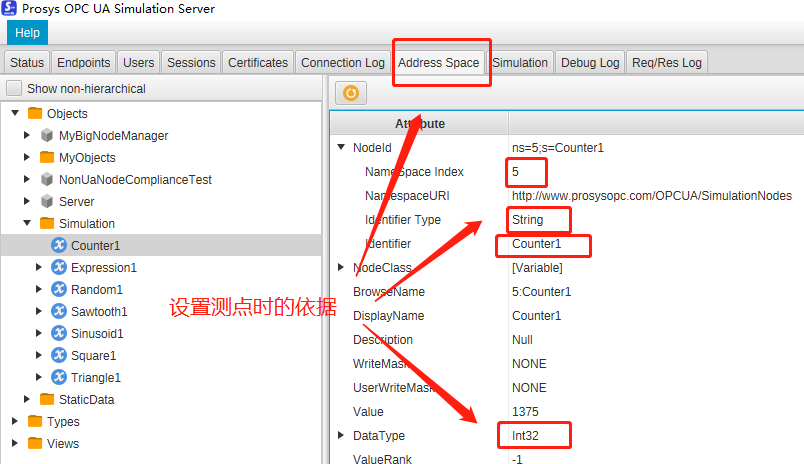Viewport: 804px width, 464px height.
Task: Expand the NodeClass attribute row
Action: point(340,267)
